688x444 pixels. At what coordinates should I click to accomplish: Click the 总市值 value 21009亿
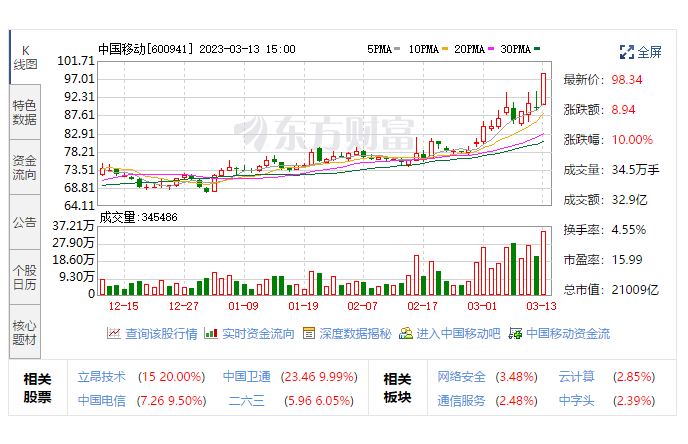coord(635,290)
